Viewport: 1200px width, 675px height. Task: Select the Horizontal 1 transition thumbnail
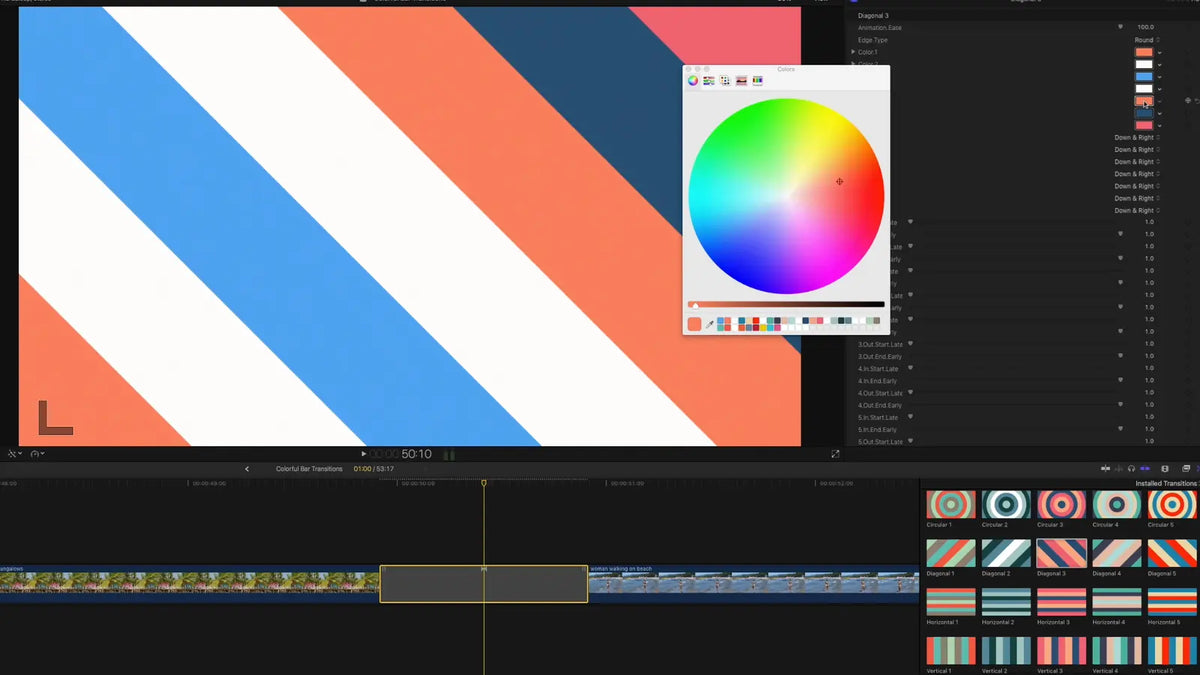pos(950,601)
